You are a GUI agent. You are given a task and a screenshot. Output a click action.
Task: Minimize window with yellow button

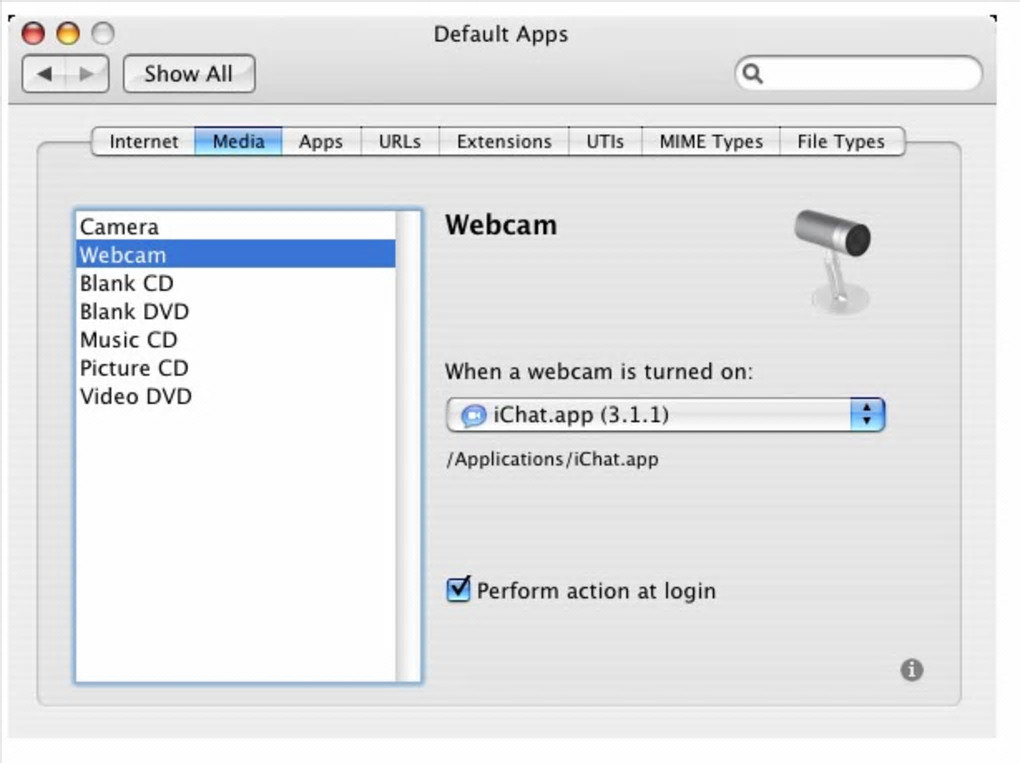[x=68, y=33]
